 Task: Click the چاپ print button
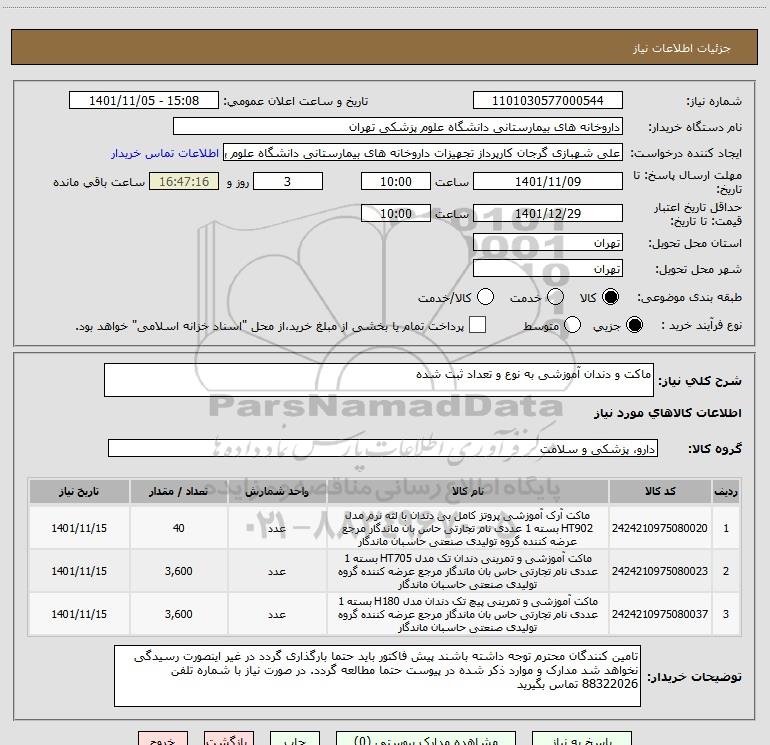pos(295,739)
